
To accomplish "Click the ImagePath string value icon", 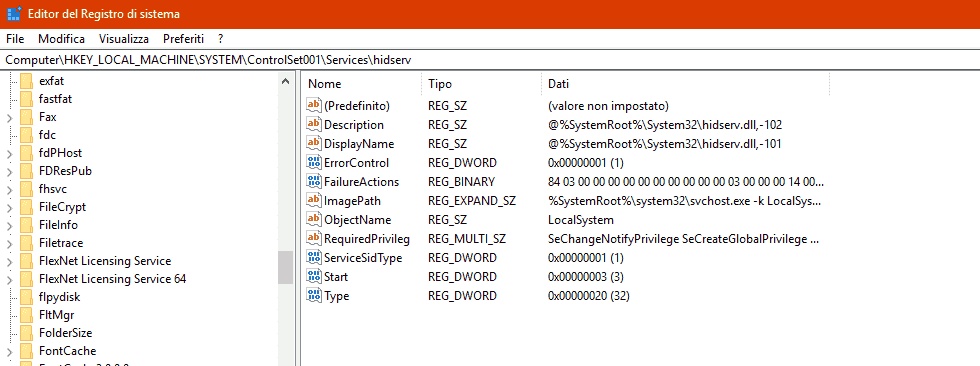I will (314, 200).
